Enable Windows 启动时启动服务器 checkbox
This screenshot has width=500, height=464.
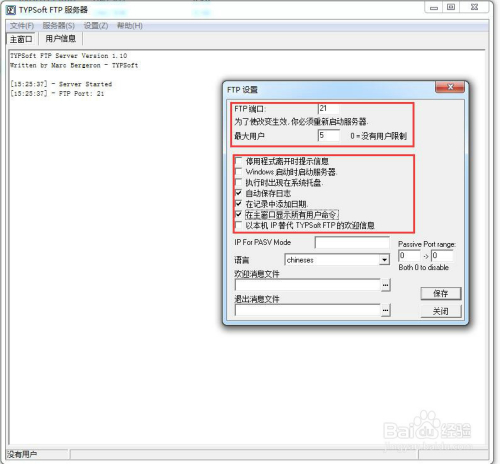(239, 172)
